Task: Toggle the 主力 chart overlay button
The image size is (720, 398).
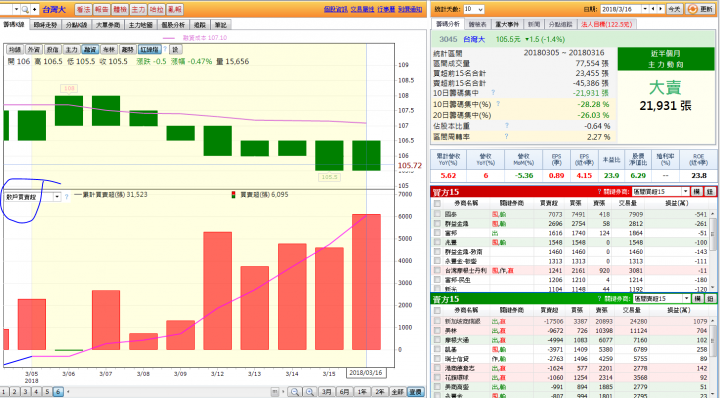Action: point(71,50)
